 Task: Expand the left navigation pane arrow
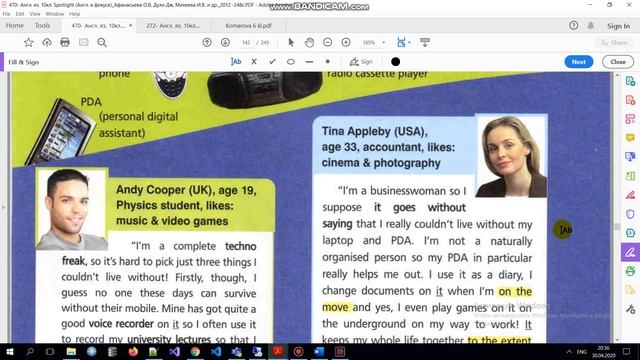(x=3, y=207)
